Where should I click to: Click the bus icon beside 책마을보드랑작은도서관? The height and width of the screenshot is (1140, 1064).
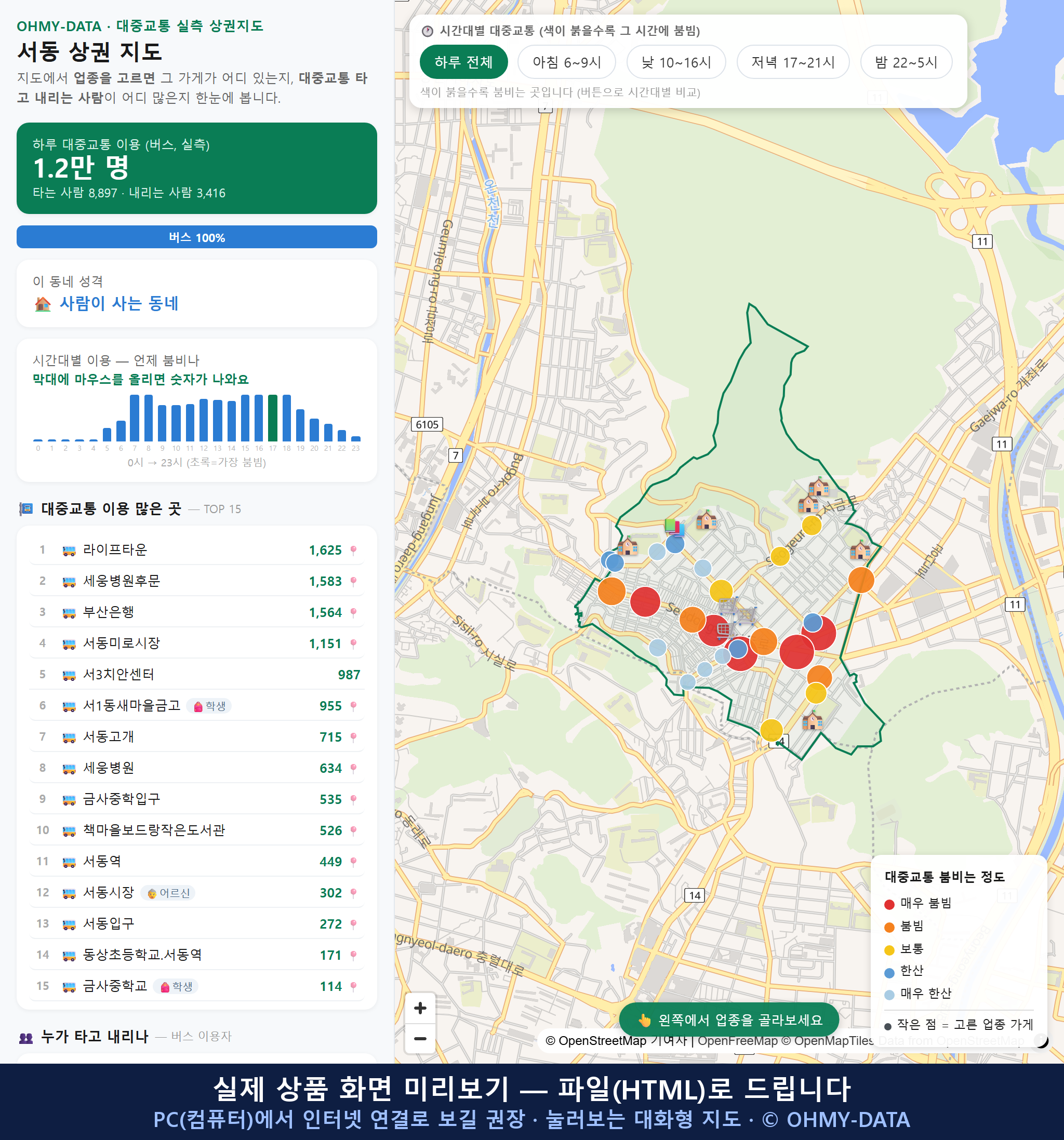point(69,830)
